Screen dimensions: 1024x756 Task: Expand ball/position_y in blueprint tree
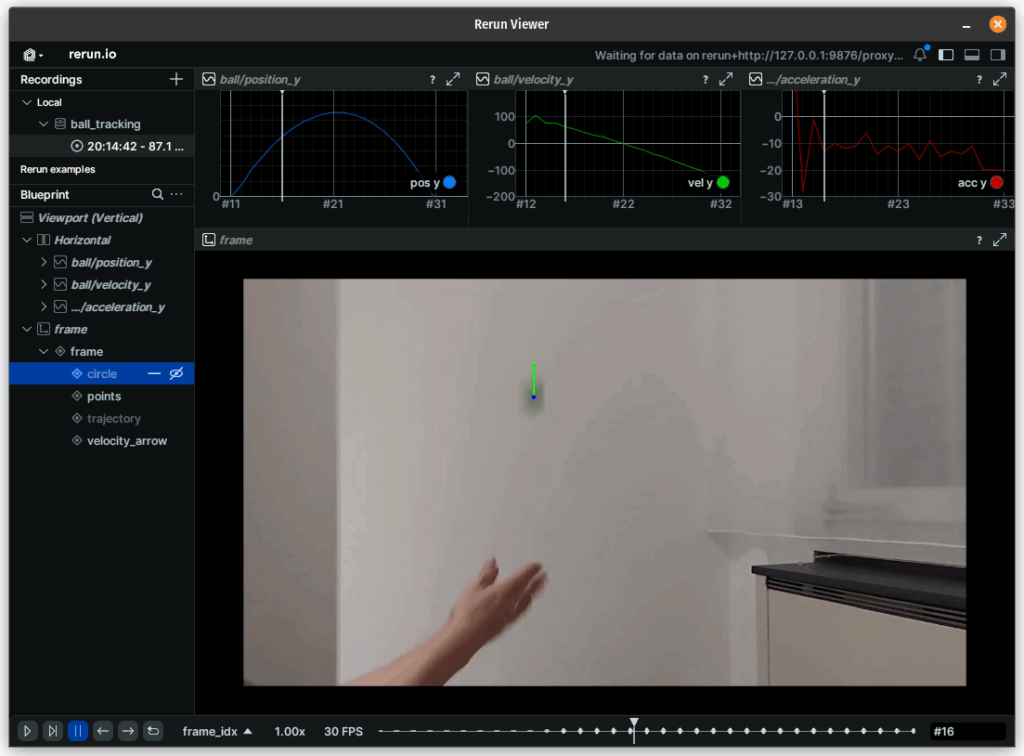44,262
